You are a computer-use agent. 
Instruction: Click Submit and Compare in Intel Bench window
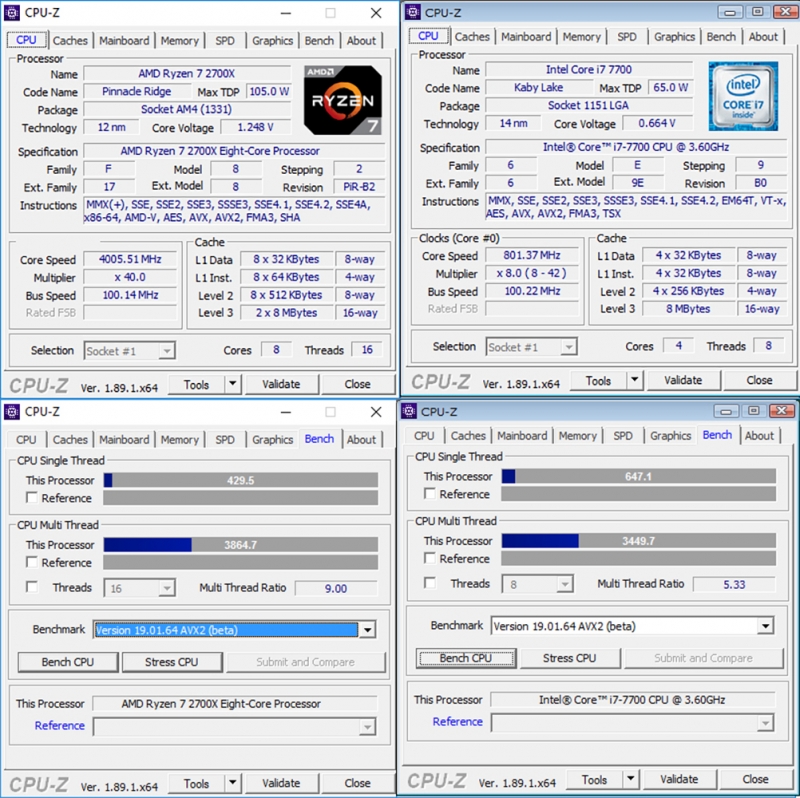click(704, 658)
